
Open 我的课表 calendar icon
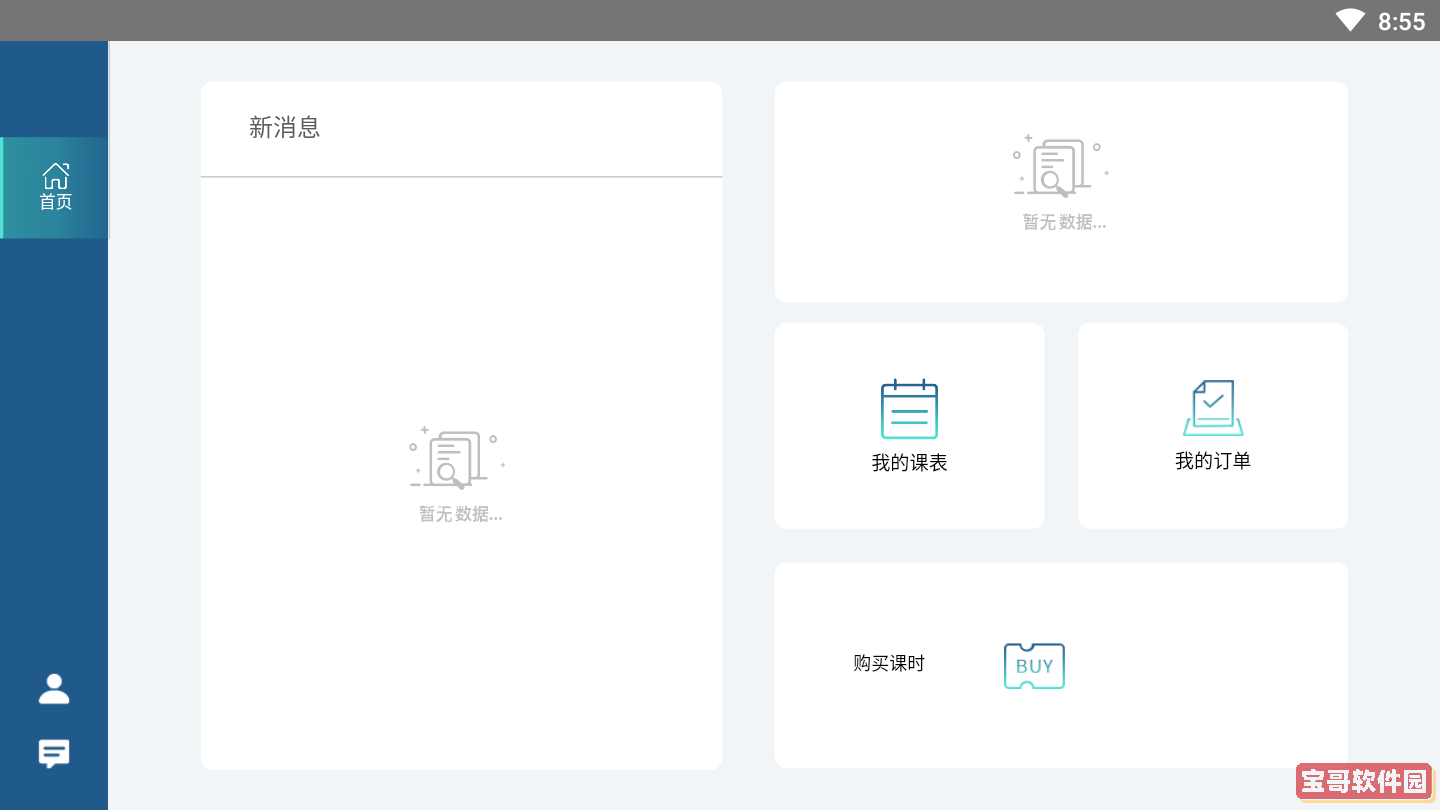pos(909,409)
